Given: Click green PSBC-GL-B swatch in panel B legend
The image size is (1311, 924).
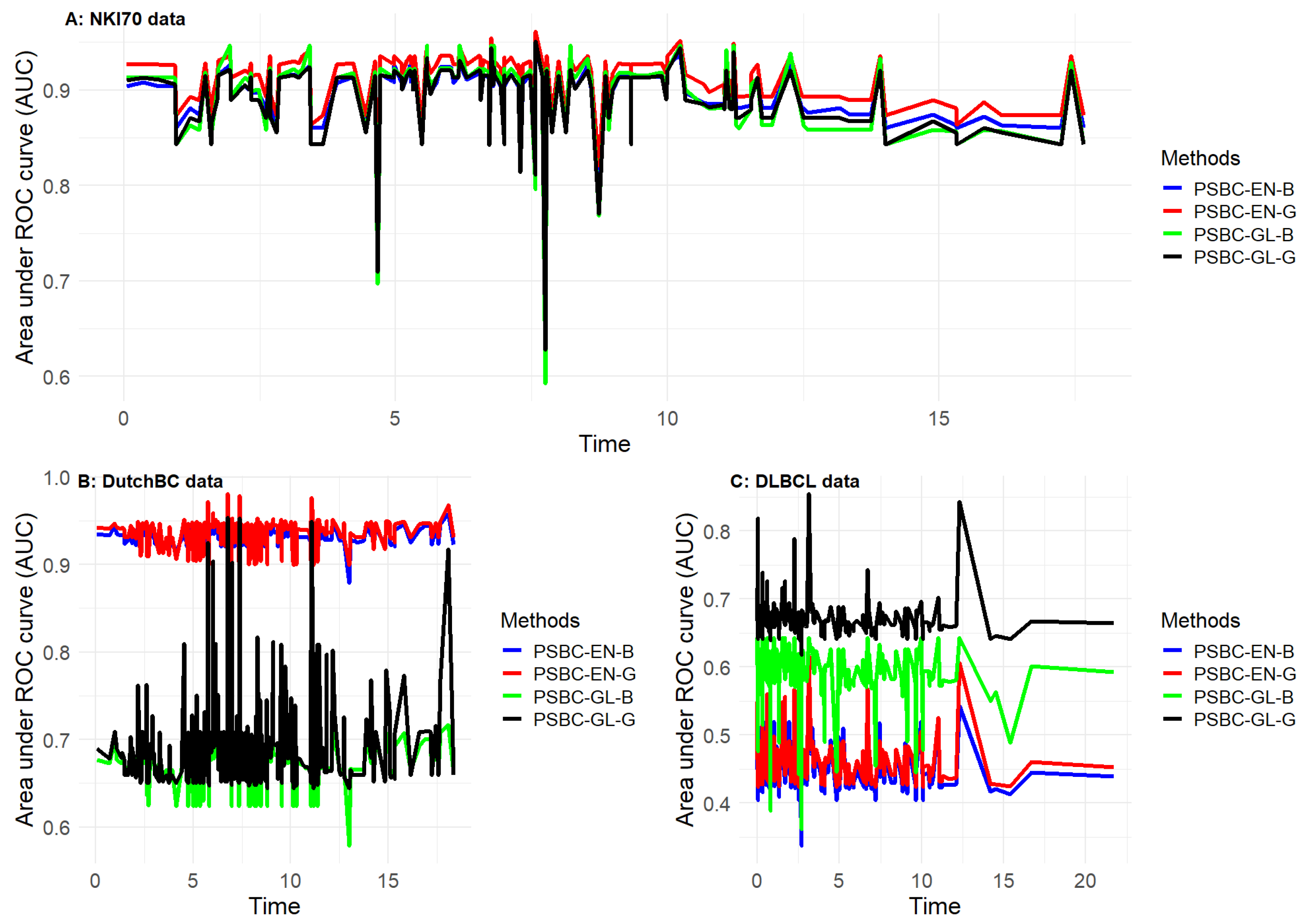Looking at the screenshot, I should [512, 696].
